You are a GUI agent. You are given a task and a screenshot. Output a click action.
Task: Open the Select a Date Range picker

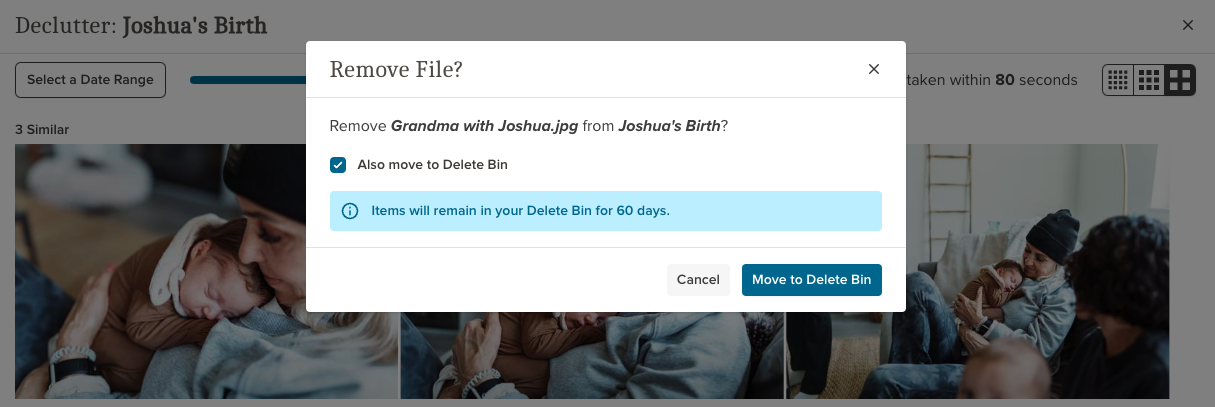point(90,80)
